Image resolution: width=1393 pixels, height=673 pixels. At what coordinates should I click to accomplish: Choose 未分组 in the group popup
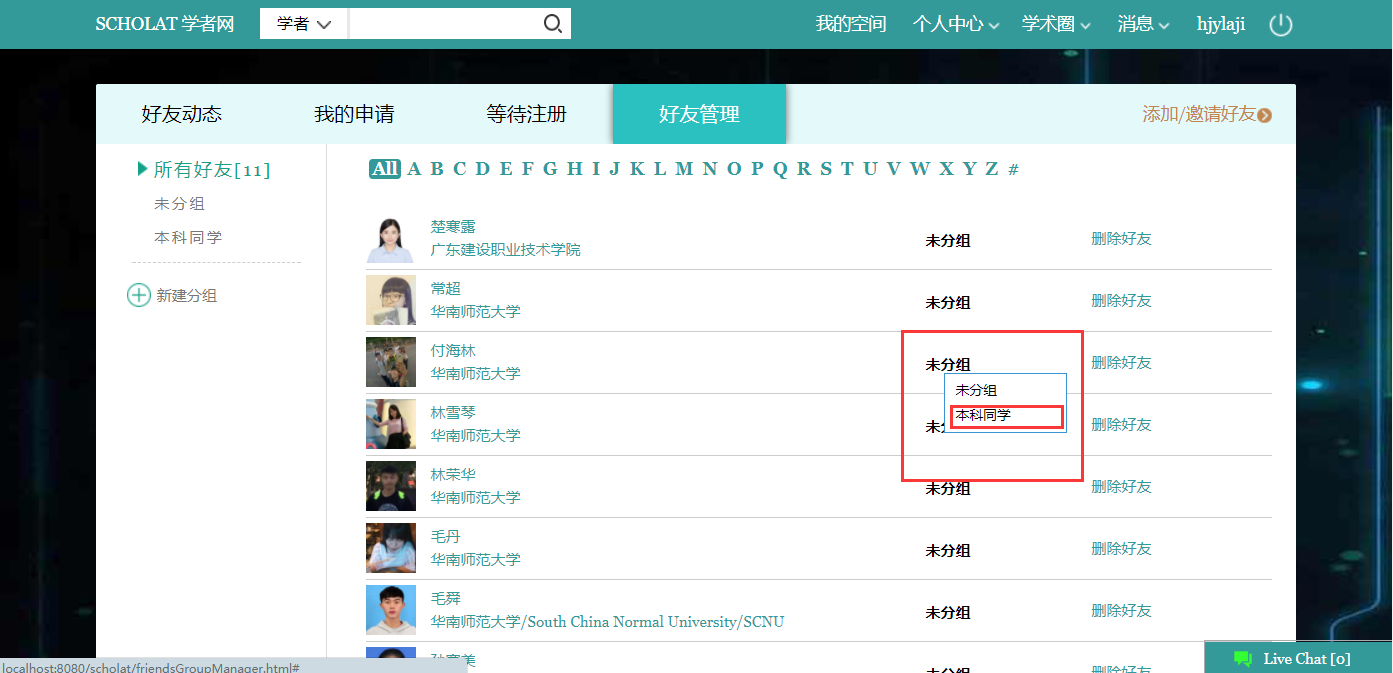click(x=976, y=390)
